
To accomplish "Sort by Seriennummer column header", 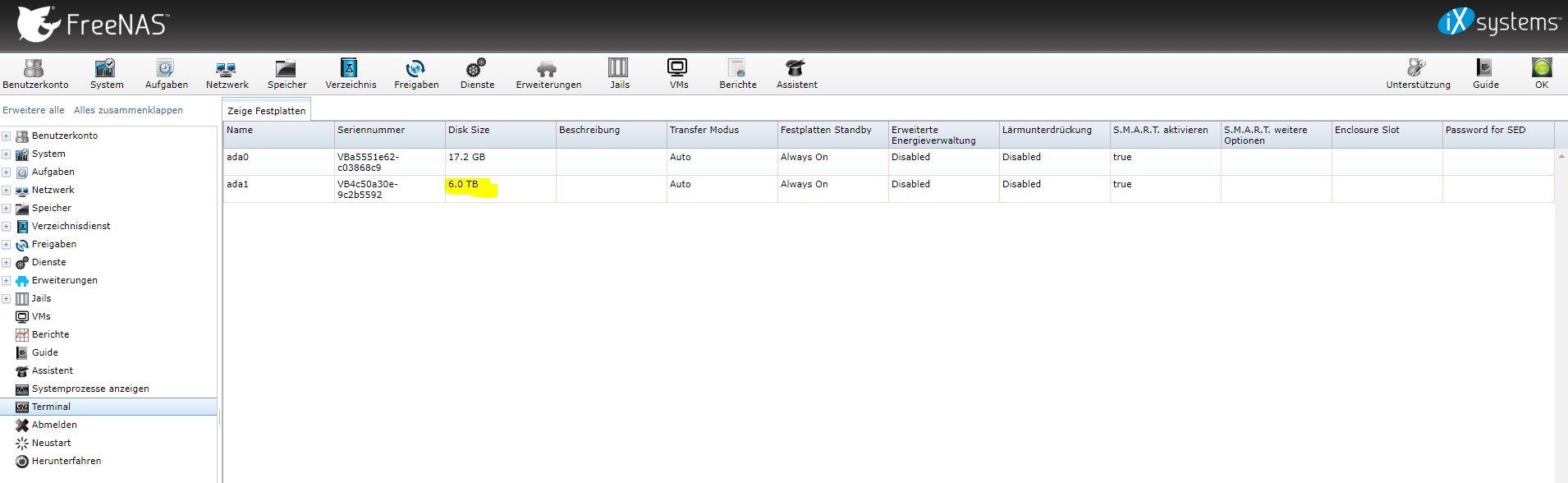I will [x=389, y=135].
